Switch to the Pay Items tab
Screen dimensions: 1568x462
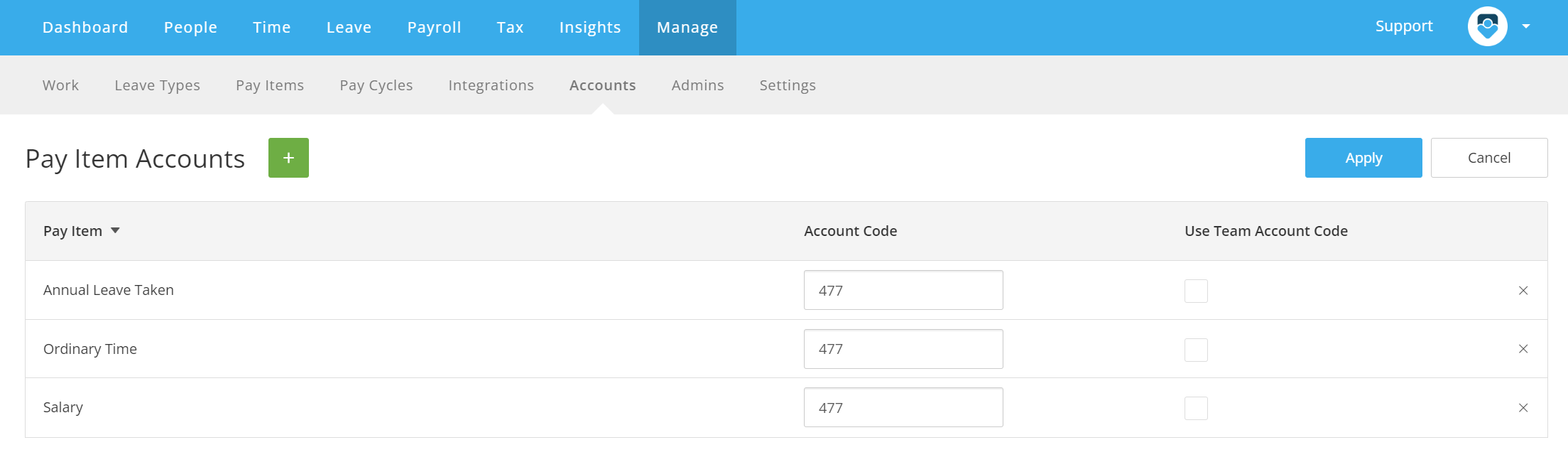coord(270,85)
